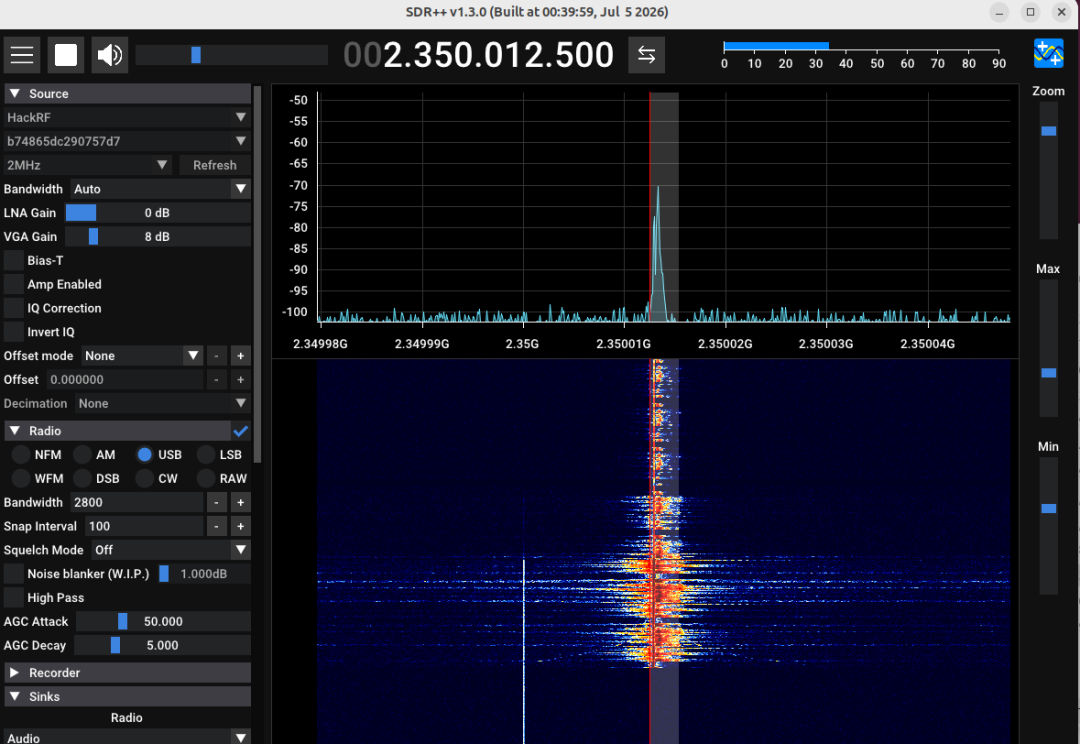This screenshot has height=744, width=1080.
Task: Click the tuning mode swap arrows icon
Action: (x=646, y=55)
